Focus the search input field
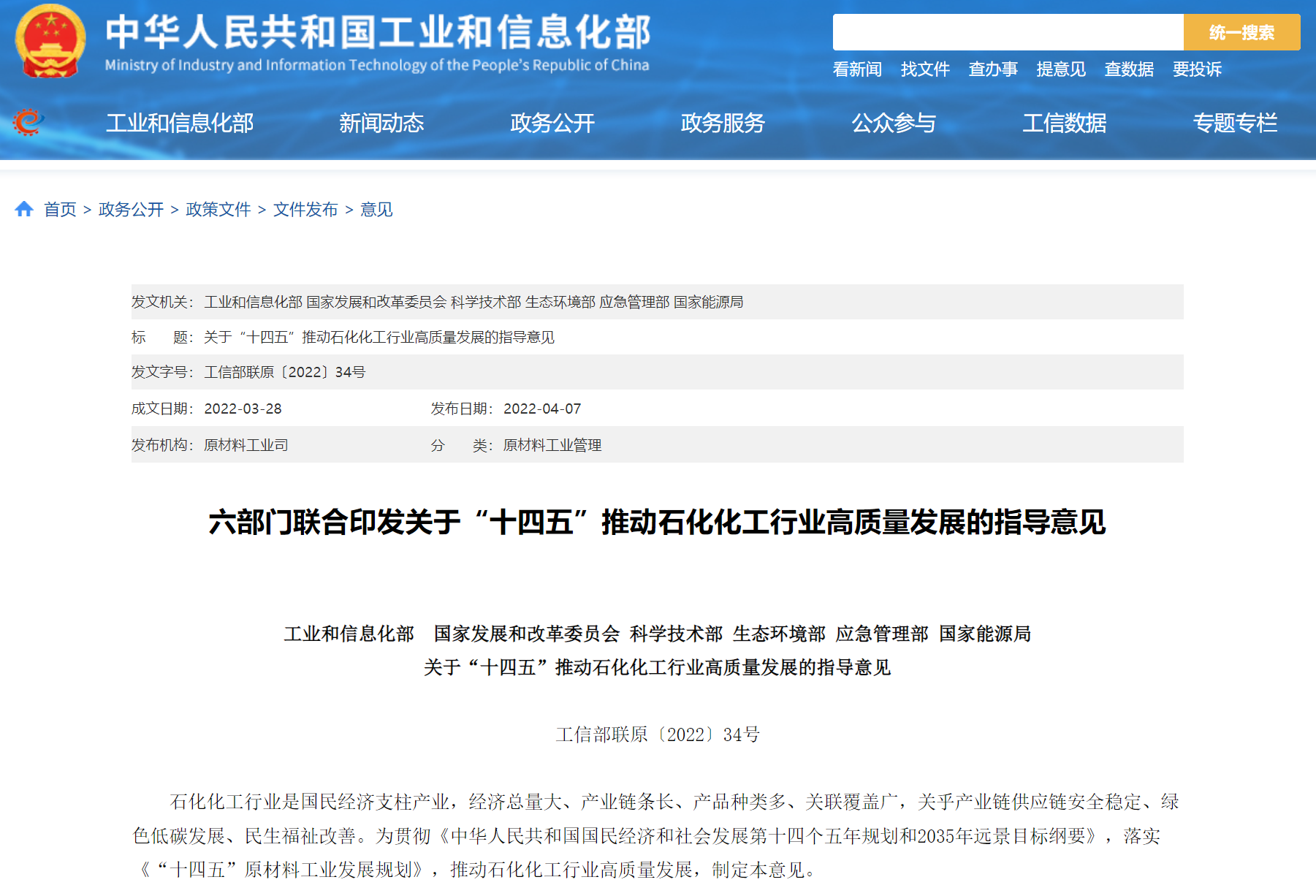Image resolution: width=1316 pixels, height=896 pixels. (1007, 33)
